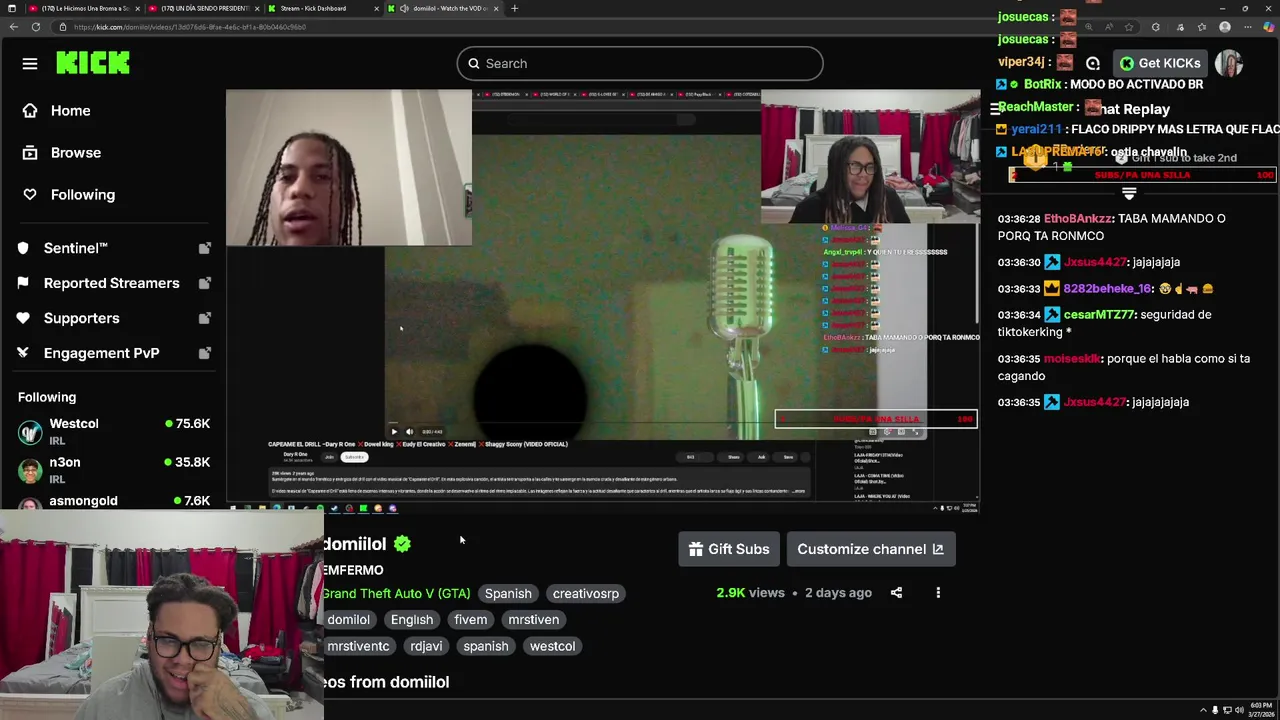Open the Home icon in the sidebar
Image resolution: width=1280 pixels, height=720 pixels.
click(30, 111)
